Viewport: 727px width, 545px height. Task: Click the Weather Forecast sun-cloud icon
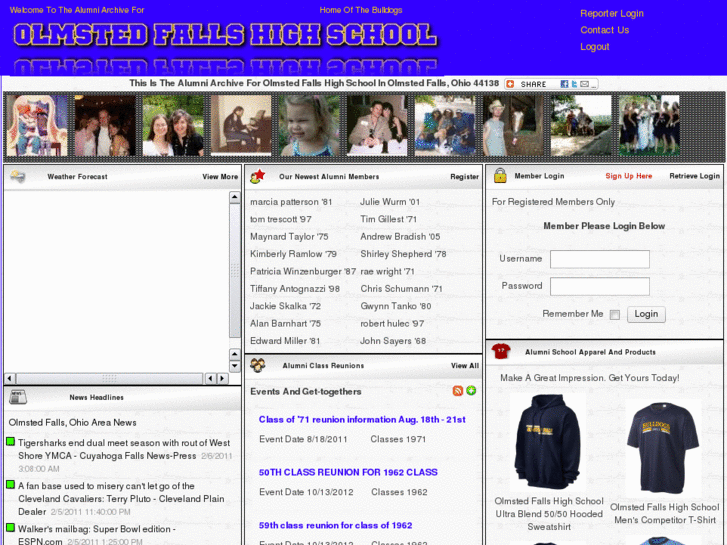[x=18, y=176]
